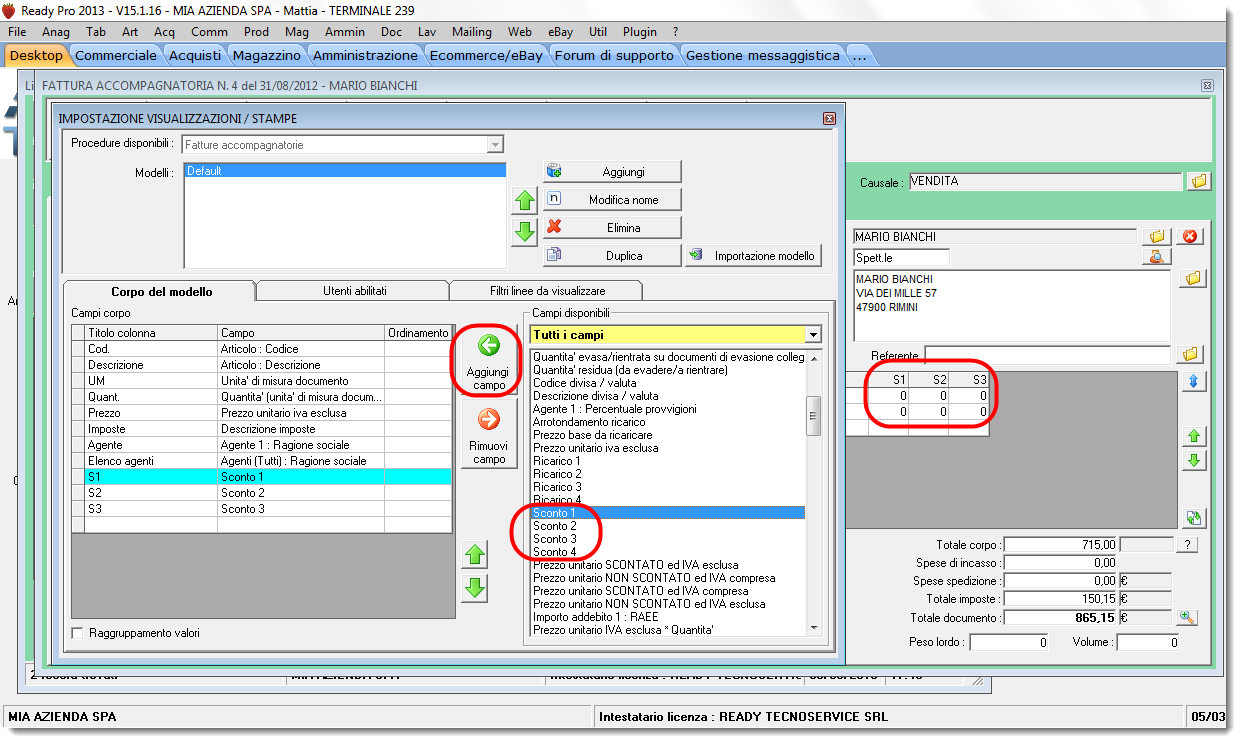Viewport: 1241px width, 743px height.
Task: Click the Modifica nome button
Action: [x=612, y=199]
